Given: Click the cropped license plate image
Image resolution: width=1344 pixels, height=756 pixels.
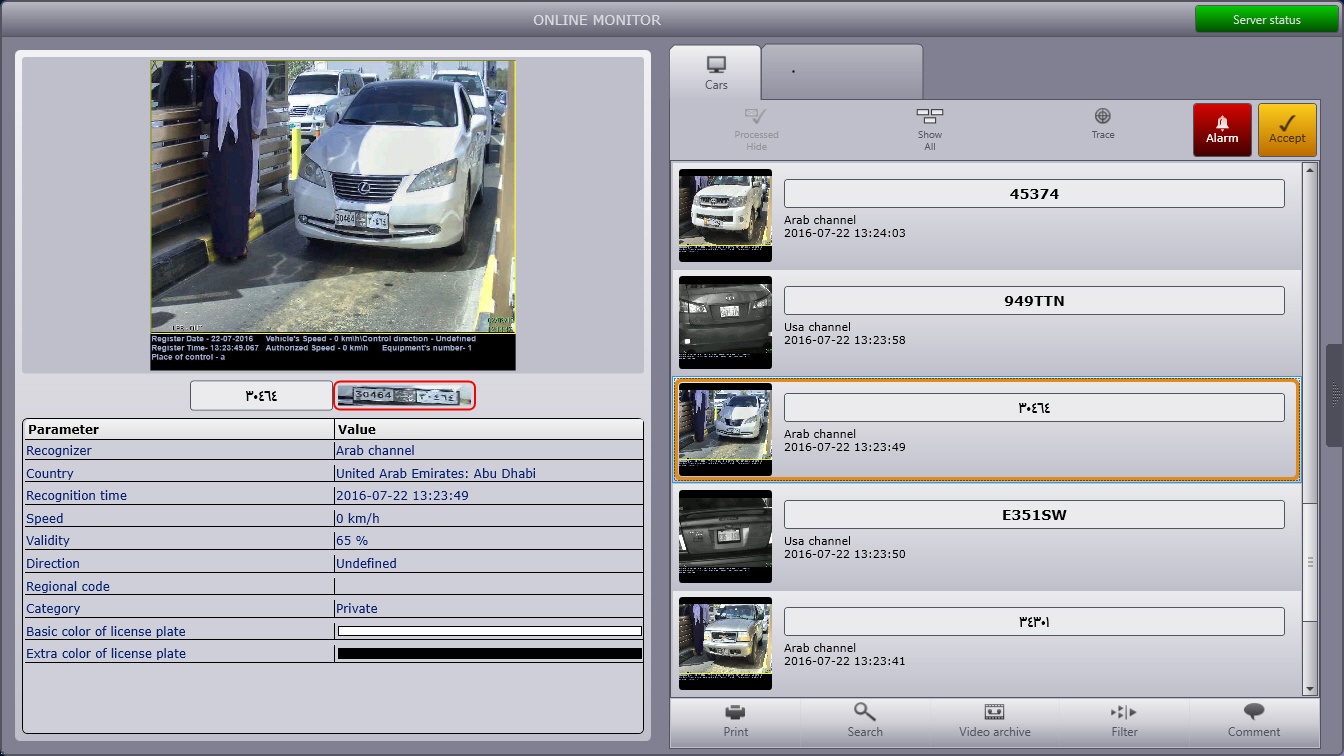Looking at the screenshot, I should 404,396.
